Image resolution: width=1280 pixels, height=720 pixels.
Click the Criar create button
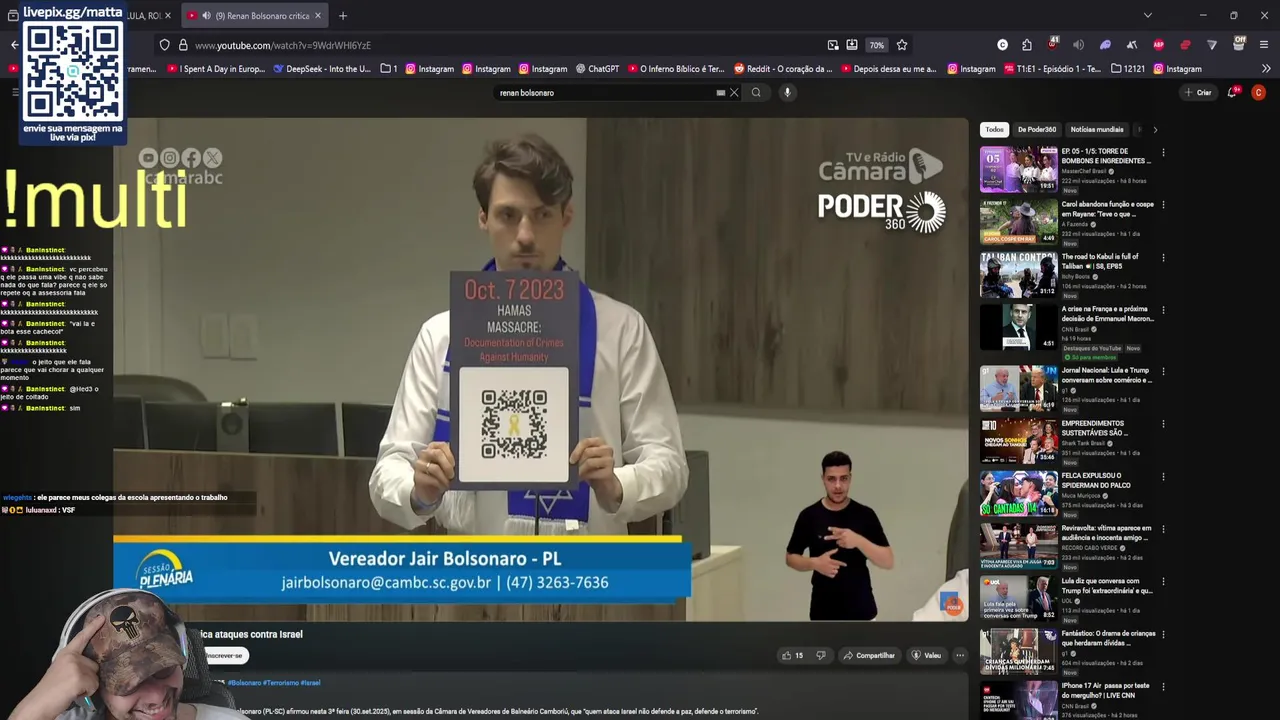[1197, 92]
